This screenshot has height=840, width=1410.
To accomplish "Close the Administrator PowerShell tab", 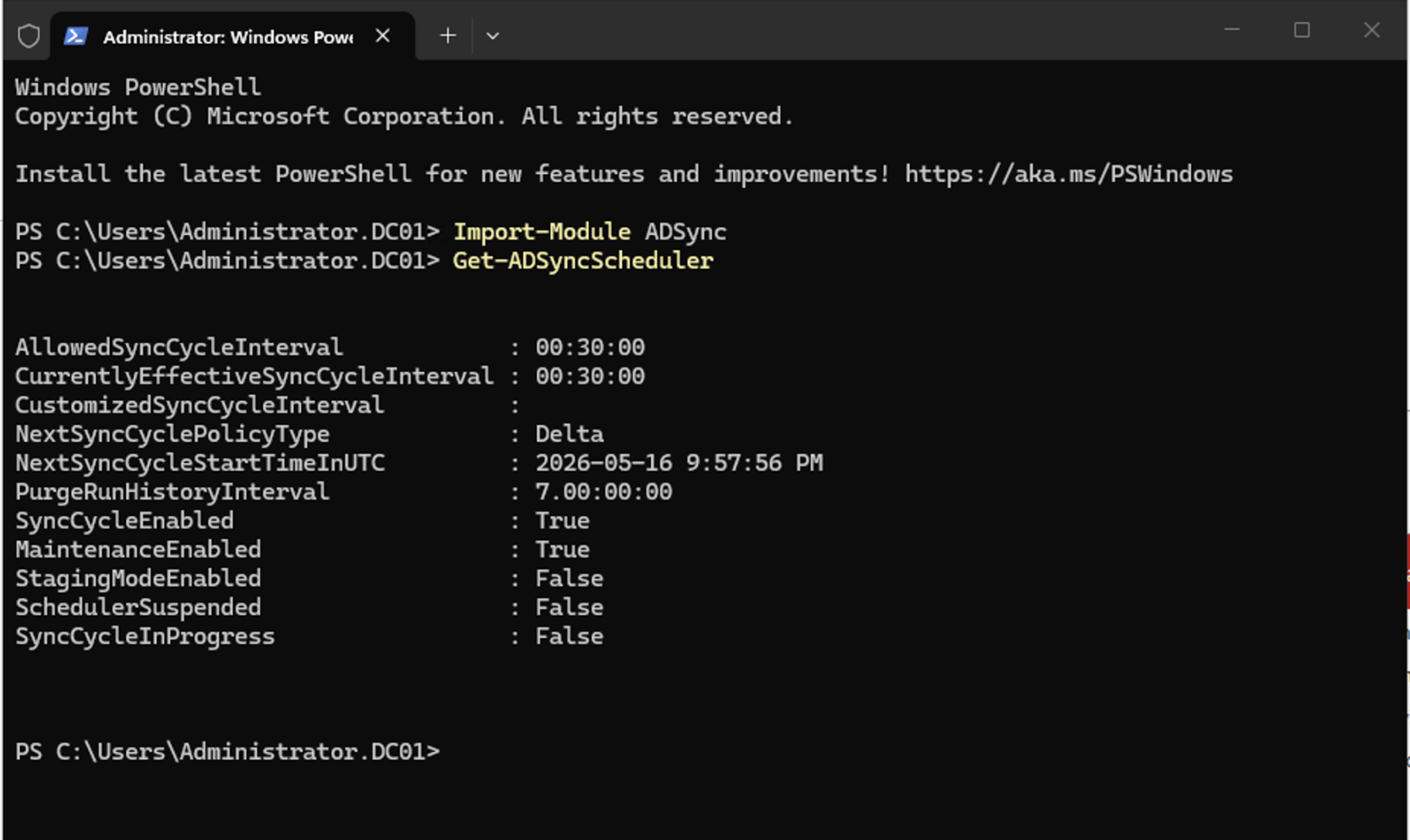I will 383,35.
